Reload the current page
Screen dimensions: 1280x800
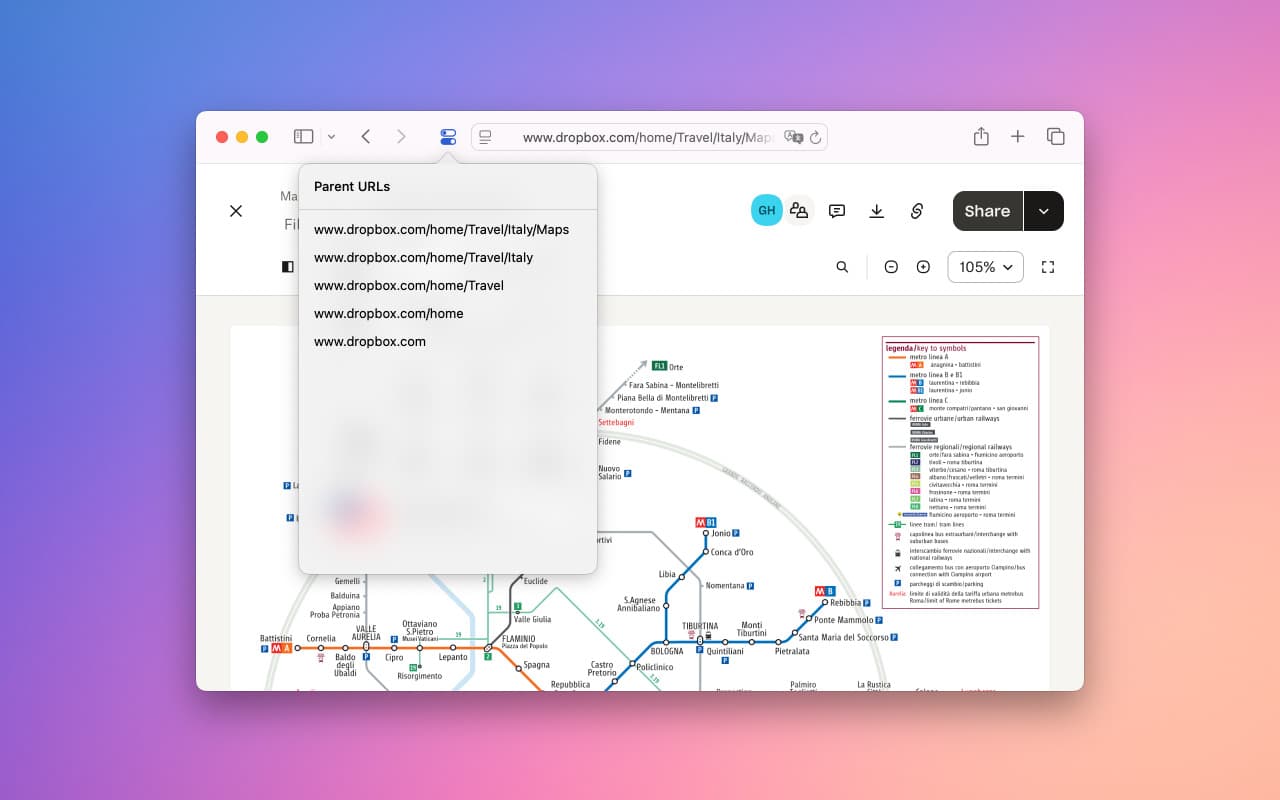coord(815,137)
